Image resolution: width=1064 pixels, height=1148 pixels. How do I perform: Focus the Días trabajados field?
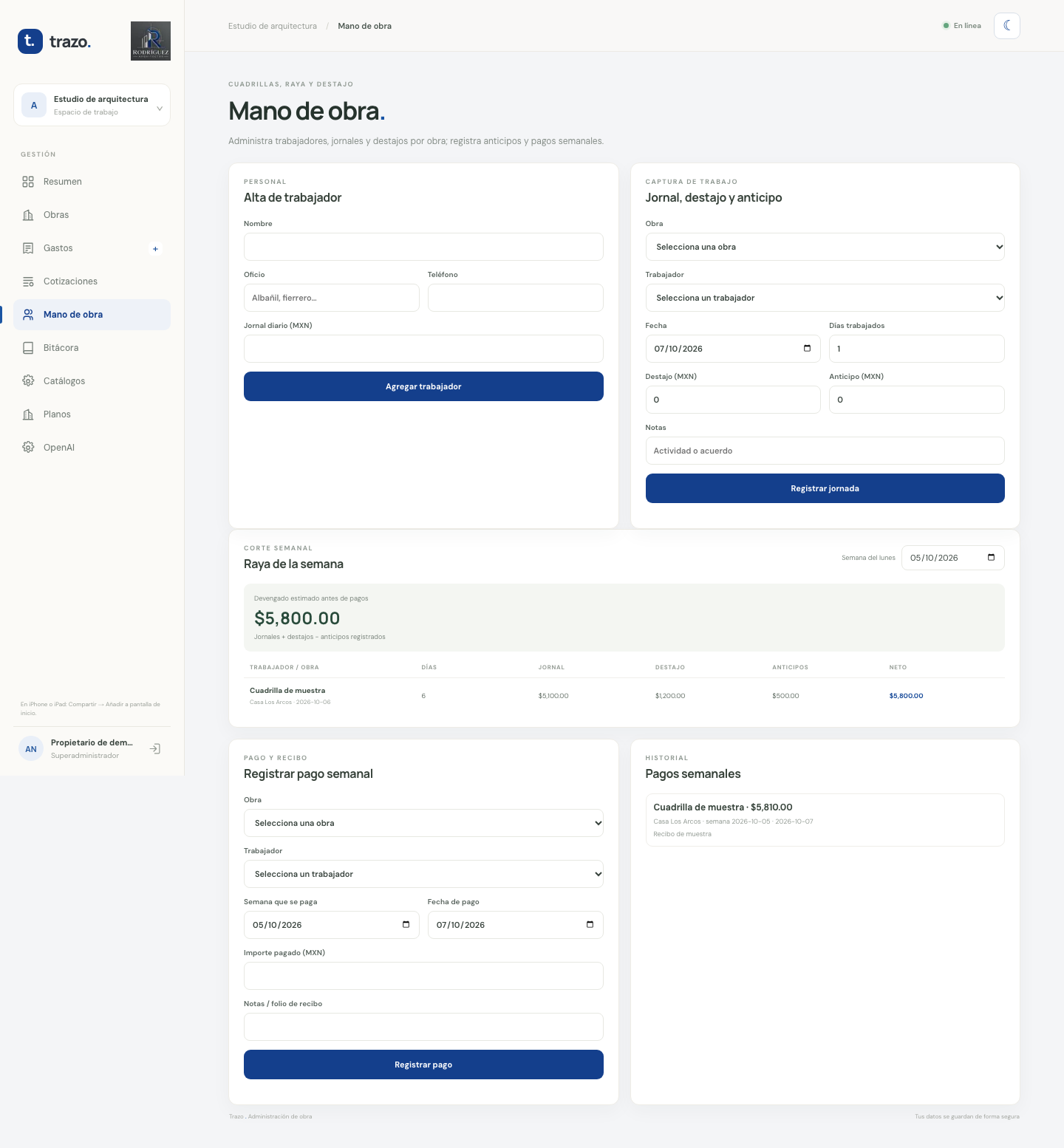(917, 349)
